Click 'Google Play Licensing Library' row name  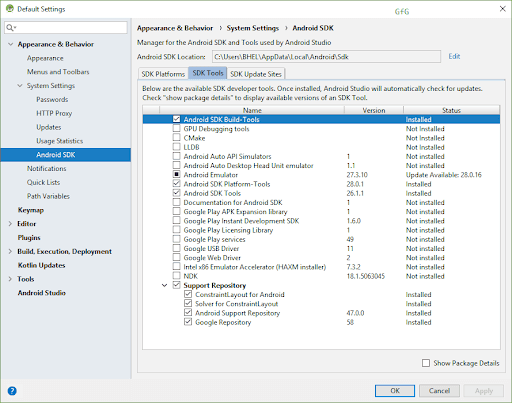point(228,230)
